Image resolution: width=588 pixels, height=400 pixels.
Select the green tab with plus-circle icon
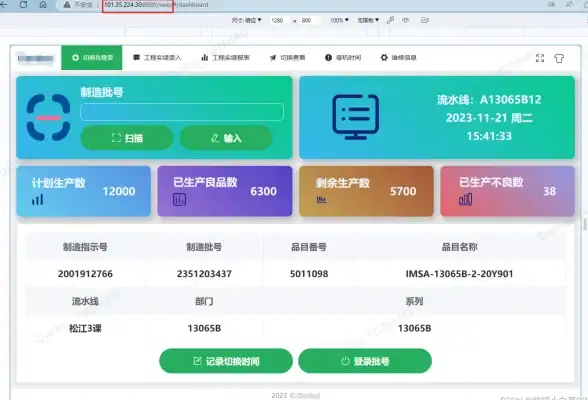92,57
